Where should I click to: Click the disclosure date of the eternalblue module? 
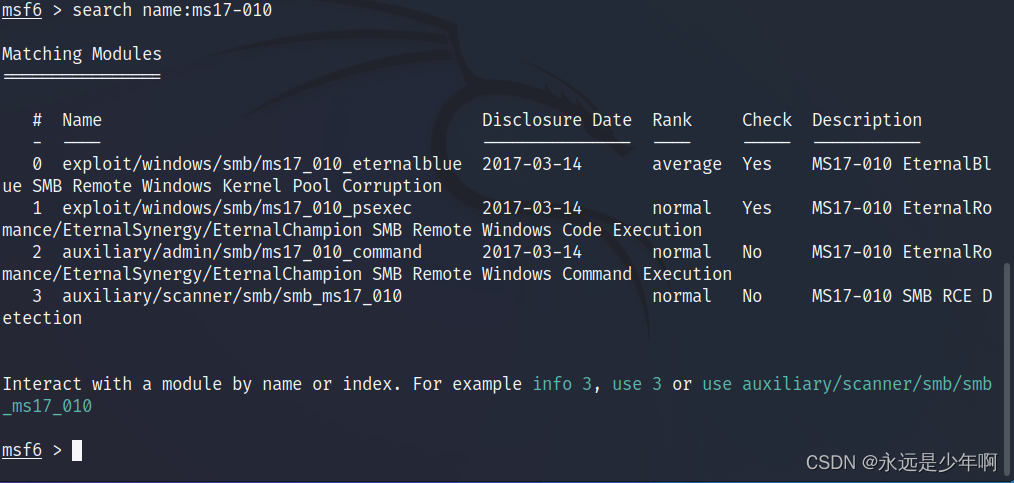pos(532,164)
